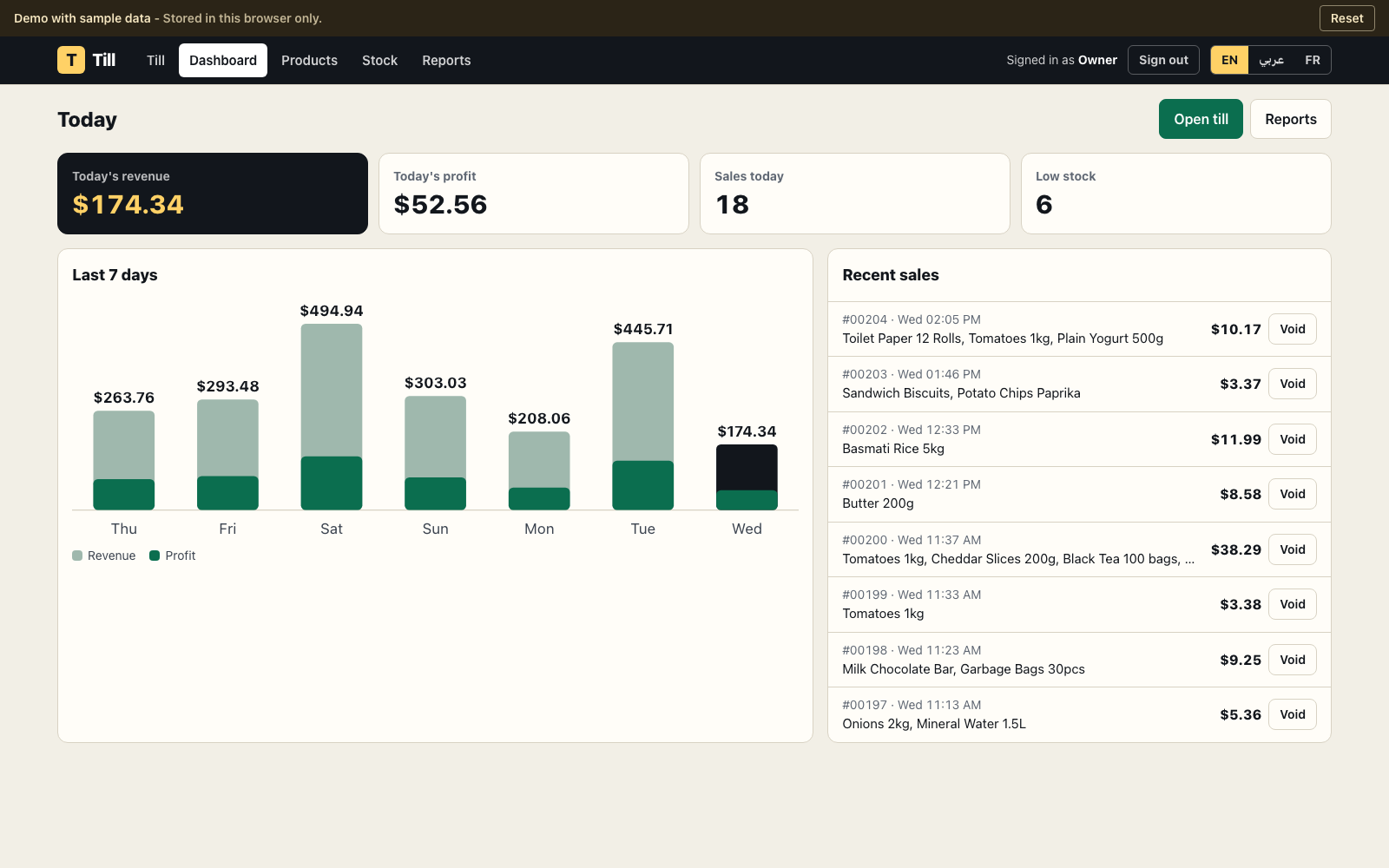Screen dimensions: 1389x868
Task: Click the dark Wednesday revenue bar
Action: click(x=747, y=468)
